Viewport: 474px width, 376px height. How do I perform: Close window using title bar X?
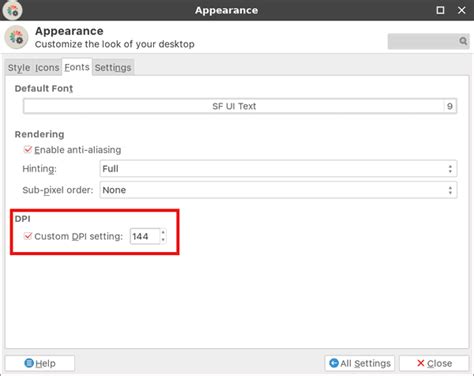[x=462, y=10]
